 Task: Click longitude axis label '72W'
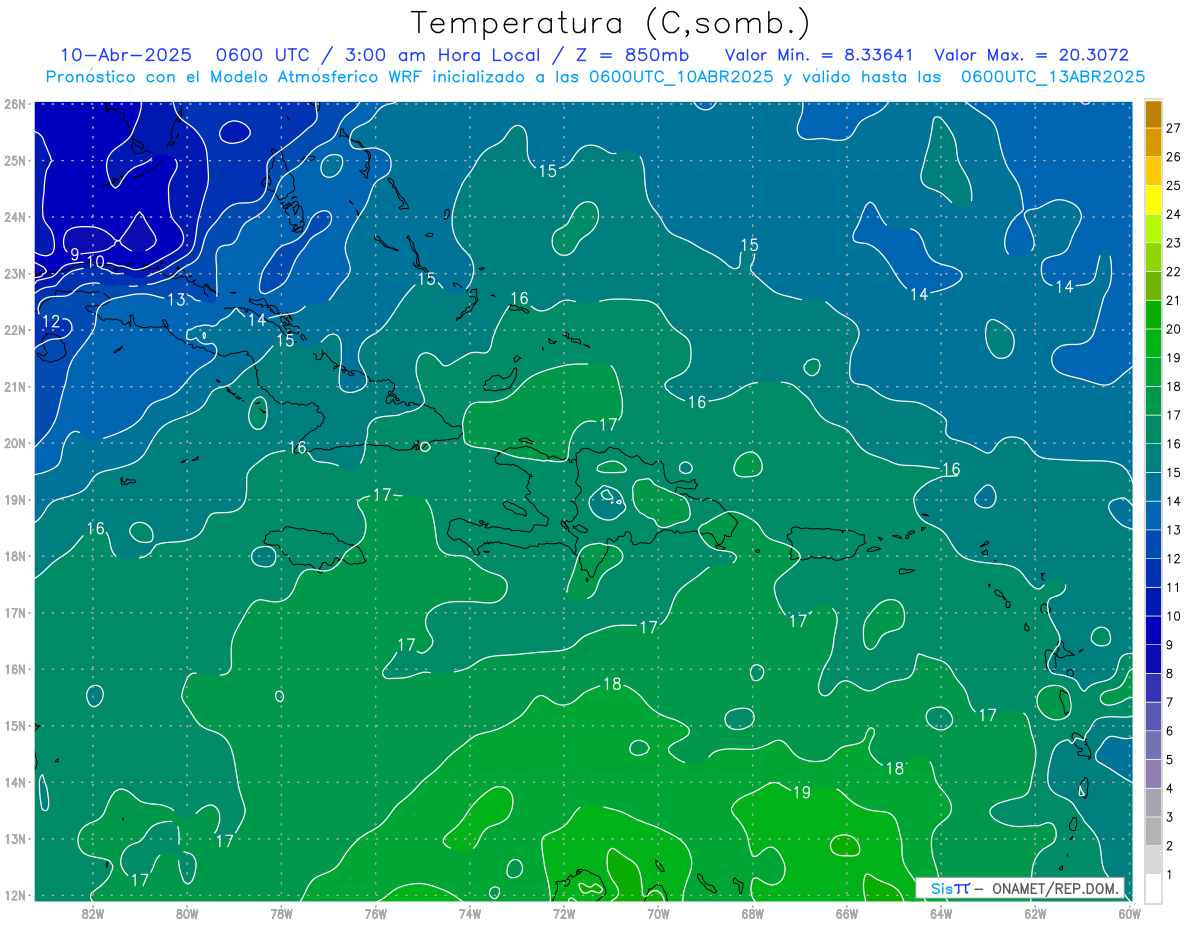click(564, 913)
